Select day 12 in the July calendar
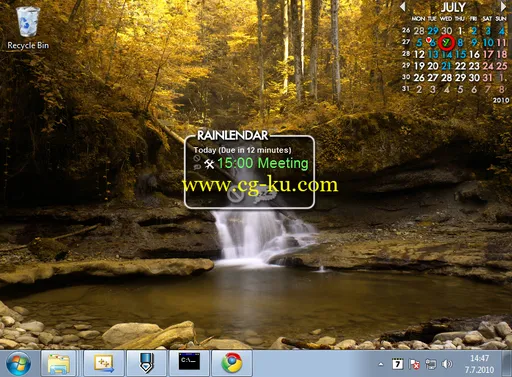 tap(419, 54)
